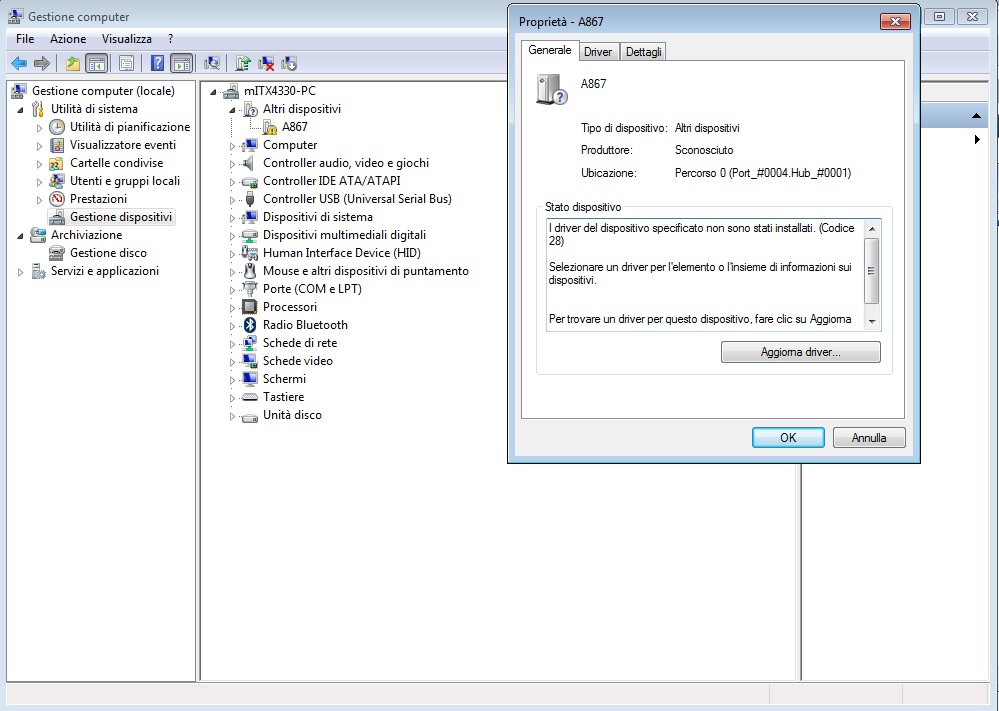Click the device status scrollbar down arrow

872,322
